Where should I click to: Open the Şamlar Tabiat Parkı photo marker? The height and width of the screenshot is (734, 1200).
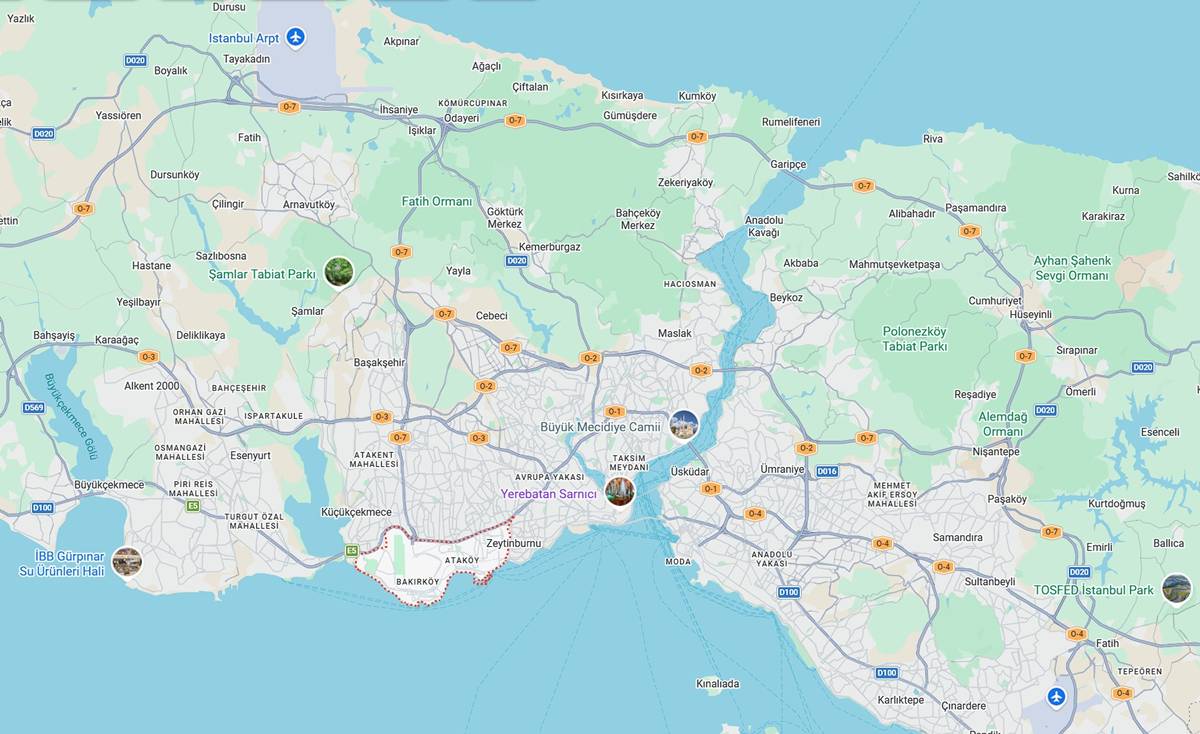[x=338, y=272]
